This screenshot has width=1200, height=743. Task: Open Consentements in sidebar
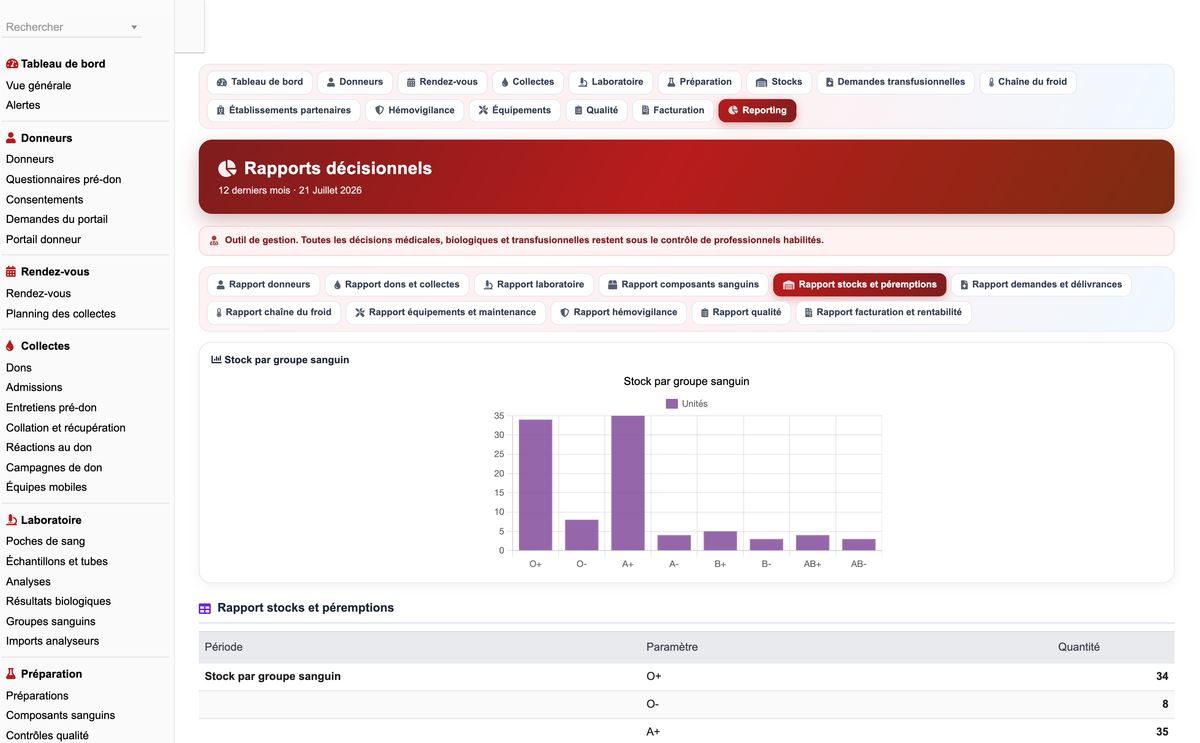coord(45,200)
